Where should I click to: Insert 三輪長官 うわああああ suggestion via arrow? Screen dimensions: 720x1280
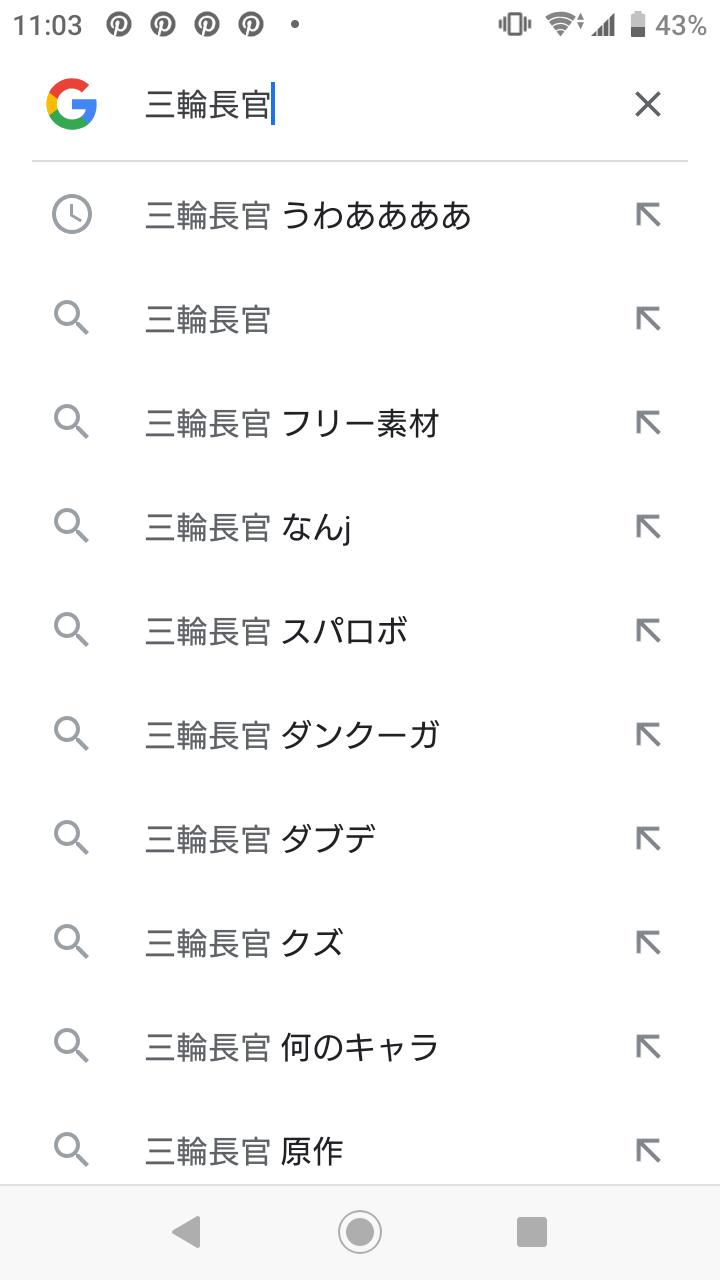[648, 215]
